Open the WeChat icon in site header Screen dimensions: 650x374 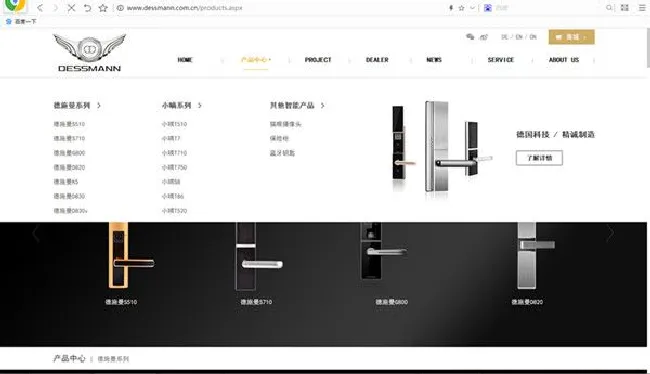(x=470, y=37)
